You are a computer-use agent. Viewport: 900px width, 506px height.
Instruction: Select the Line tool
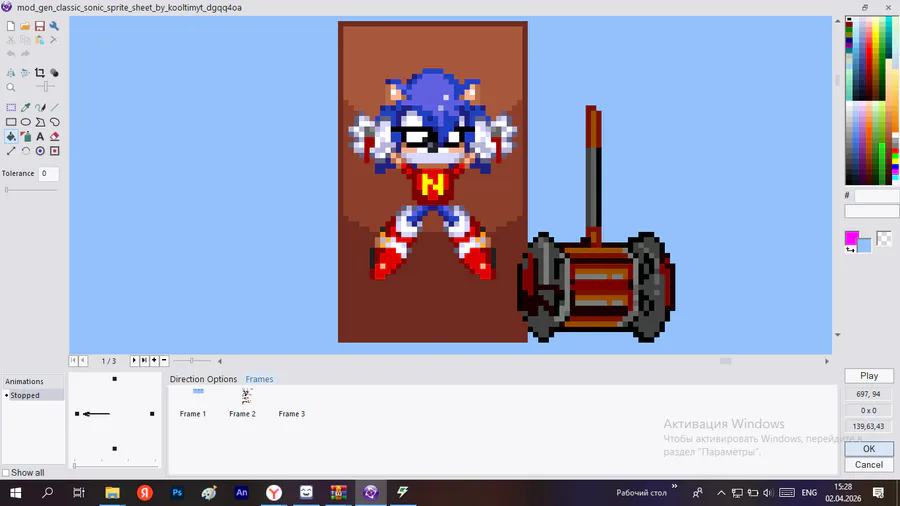(x=54, y=107)
